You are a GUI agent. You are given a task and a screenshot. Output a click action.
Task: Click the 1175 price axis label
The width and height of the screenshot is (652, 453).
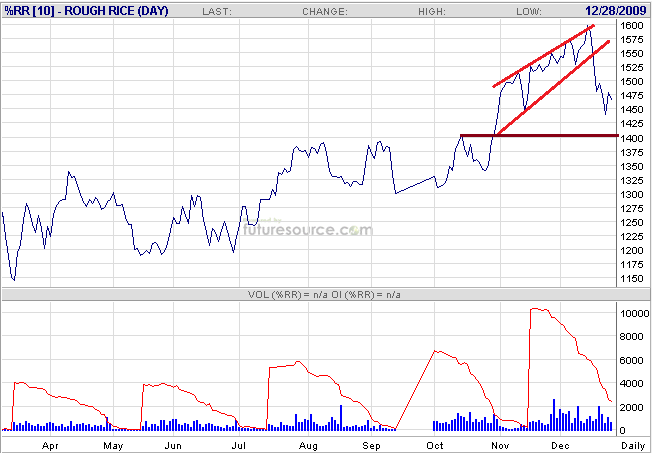click(631, 265)
